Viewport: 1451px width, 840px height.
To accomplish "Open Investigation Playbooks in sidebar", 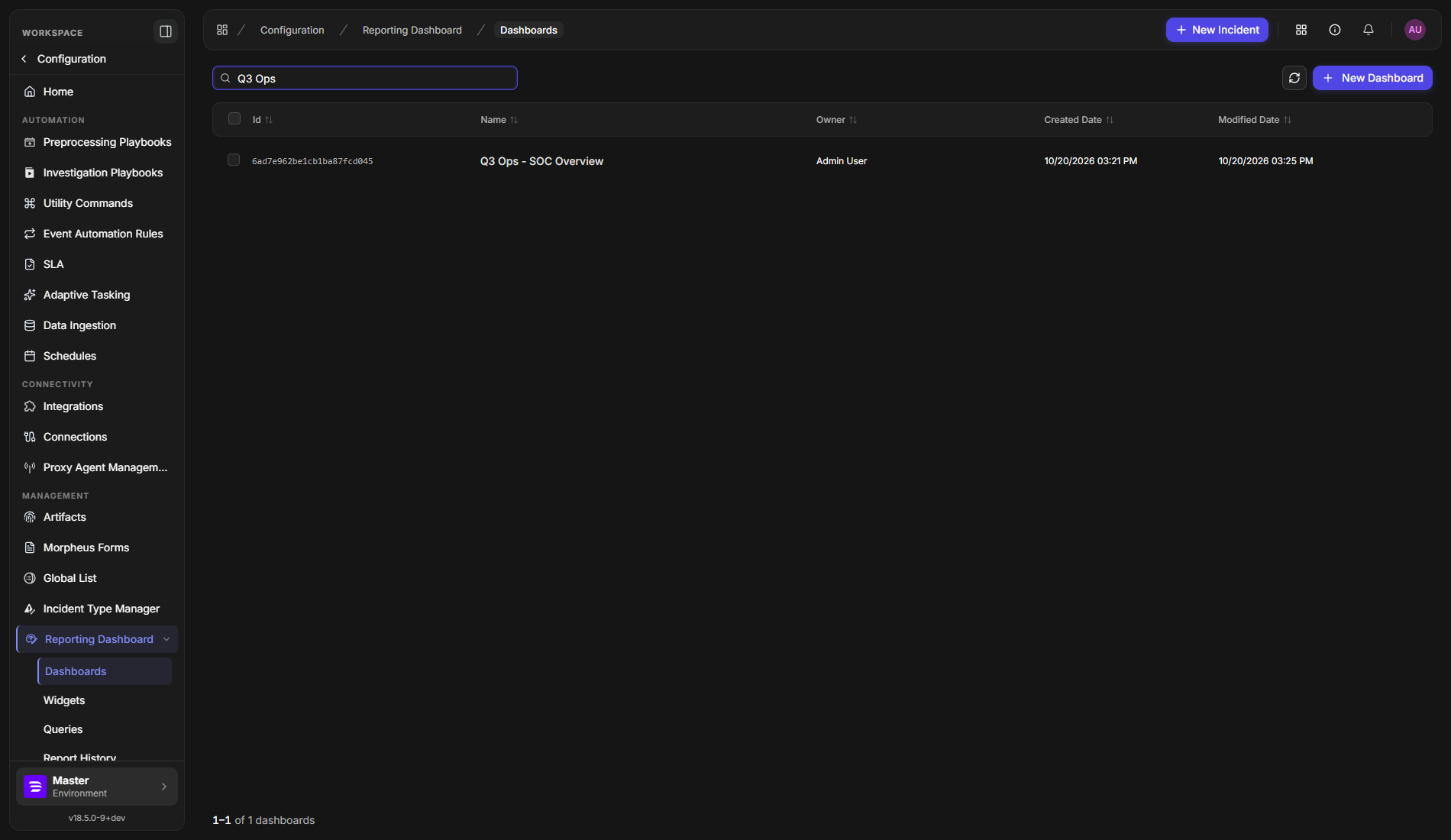I will (x=97, y=173).
